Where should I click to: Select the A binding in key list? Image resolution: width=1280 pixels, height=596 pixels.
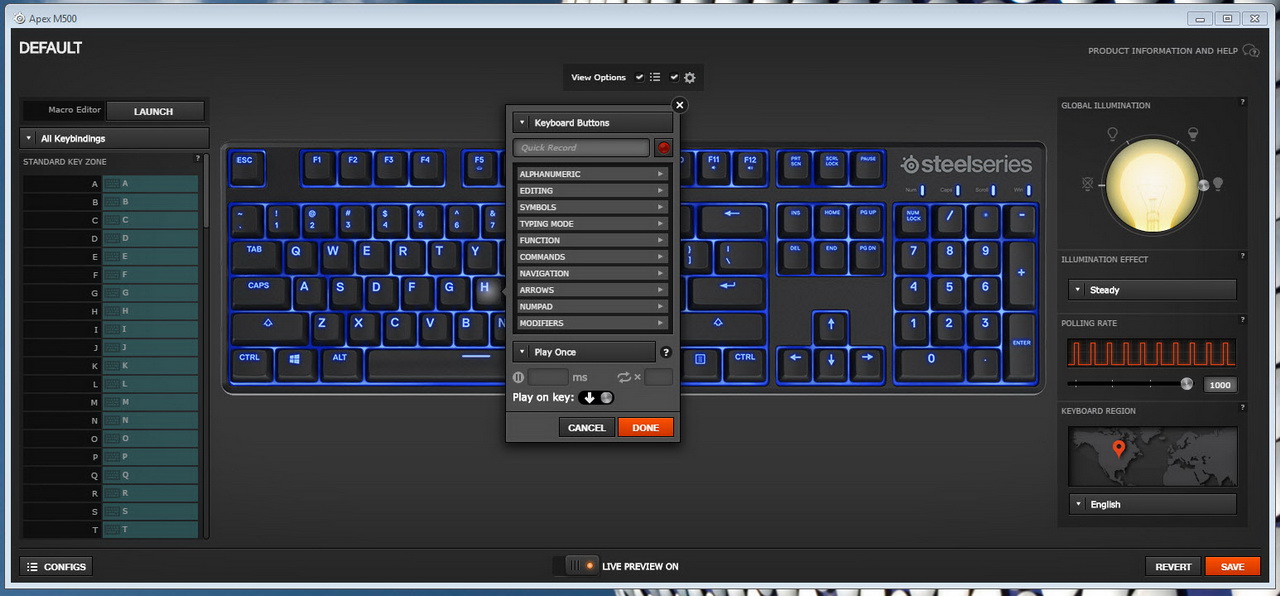pyautogui.click(x=150, y=184)
